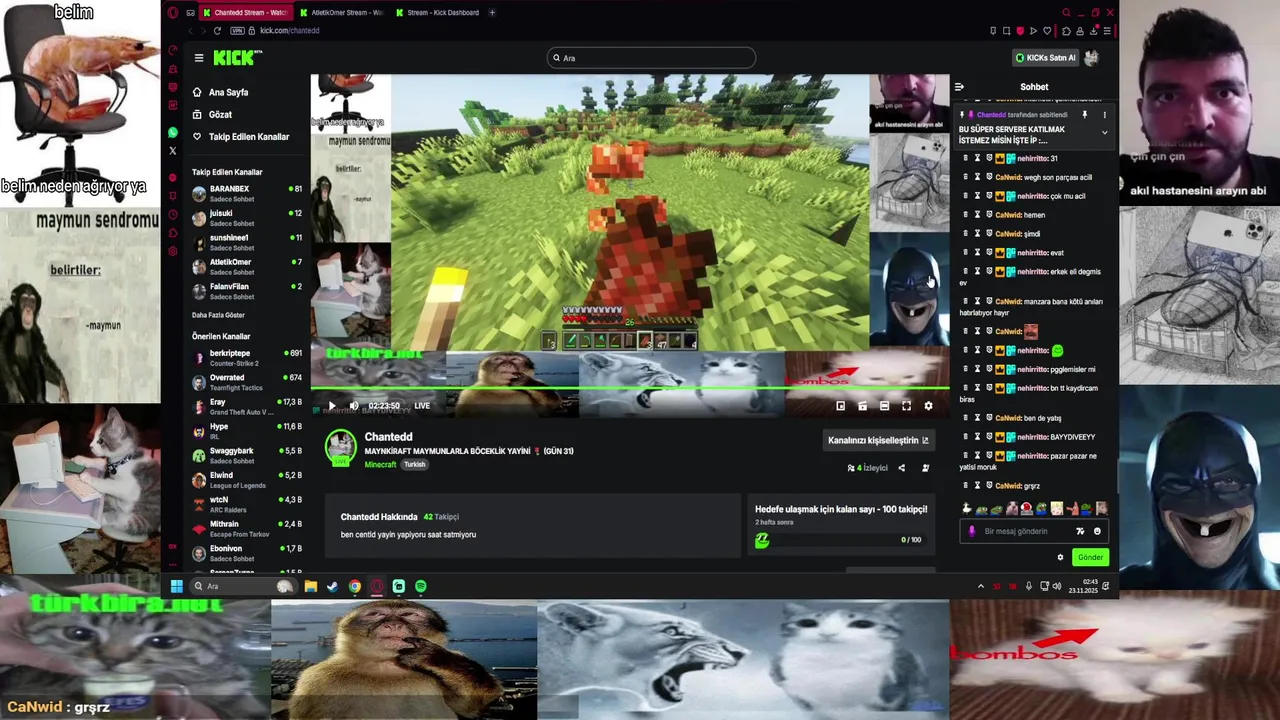Open juisuki channel
The height and width of the screenshot is (720, 1280).
[247, 218]
